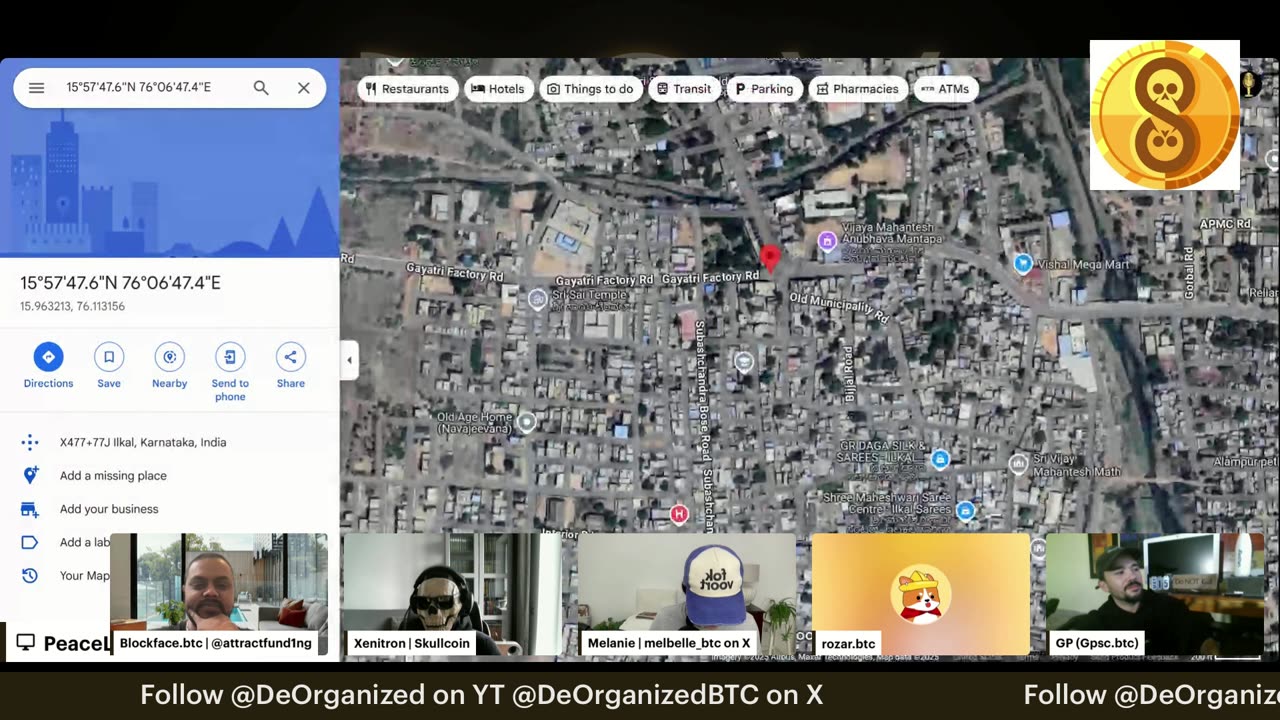Select Blockface.btc video thumbnail
This screenshot has height=720, width=1280.
(x=218, y=594)
